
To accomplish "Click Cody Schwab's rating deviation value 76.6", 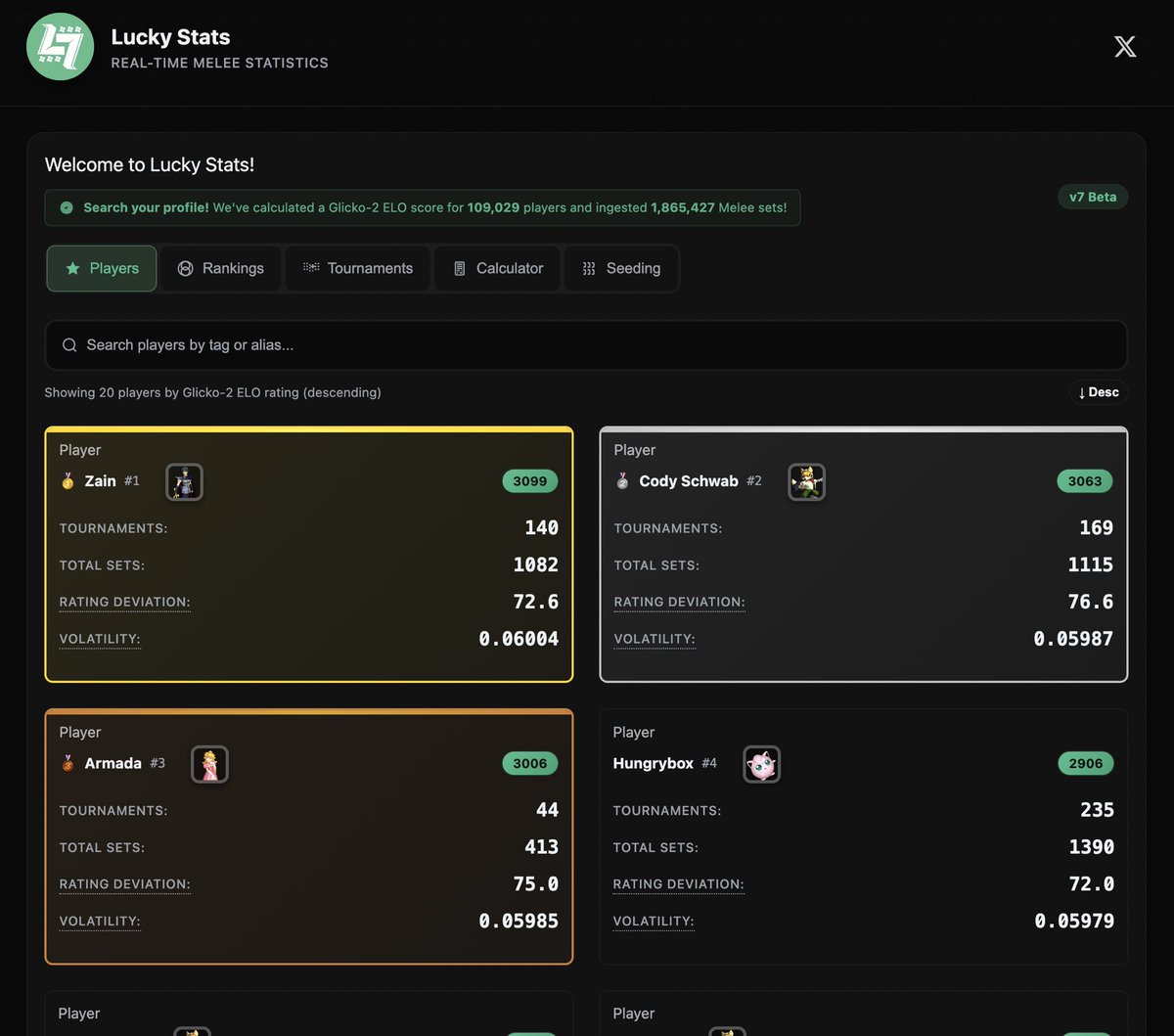I will click(1091, 602).
